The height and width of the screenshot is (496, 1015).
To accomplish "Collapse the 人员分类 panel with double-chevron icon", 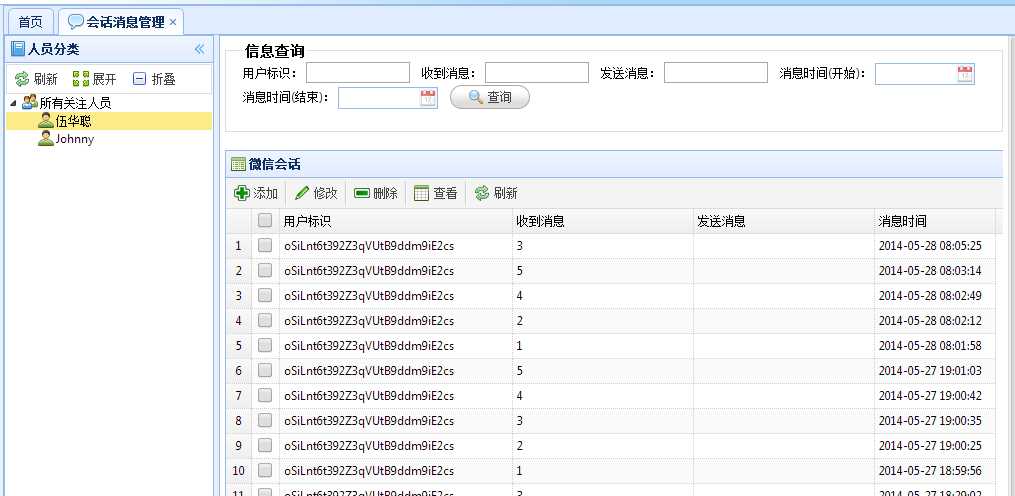I will coord(199,49).
